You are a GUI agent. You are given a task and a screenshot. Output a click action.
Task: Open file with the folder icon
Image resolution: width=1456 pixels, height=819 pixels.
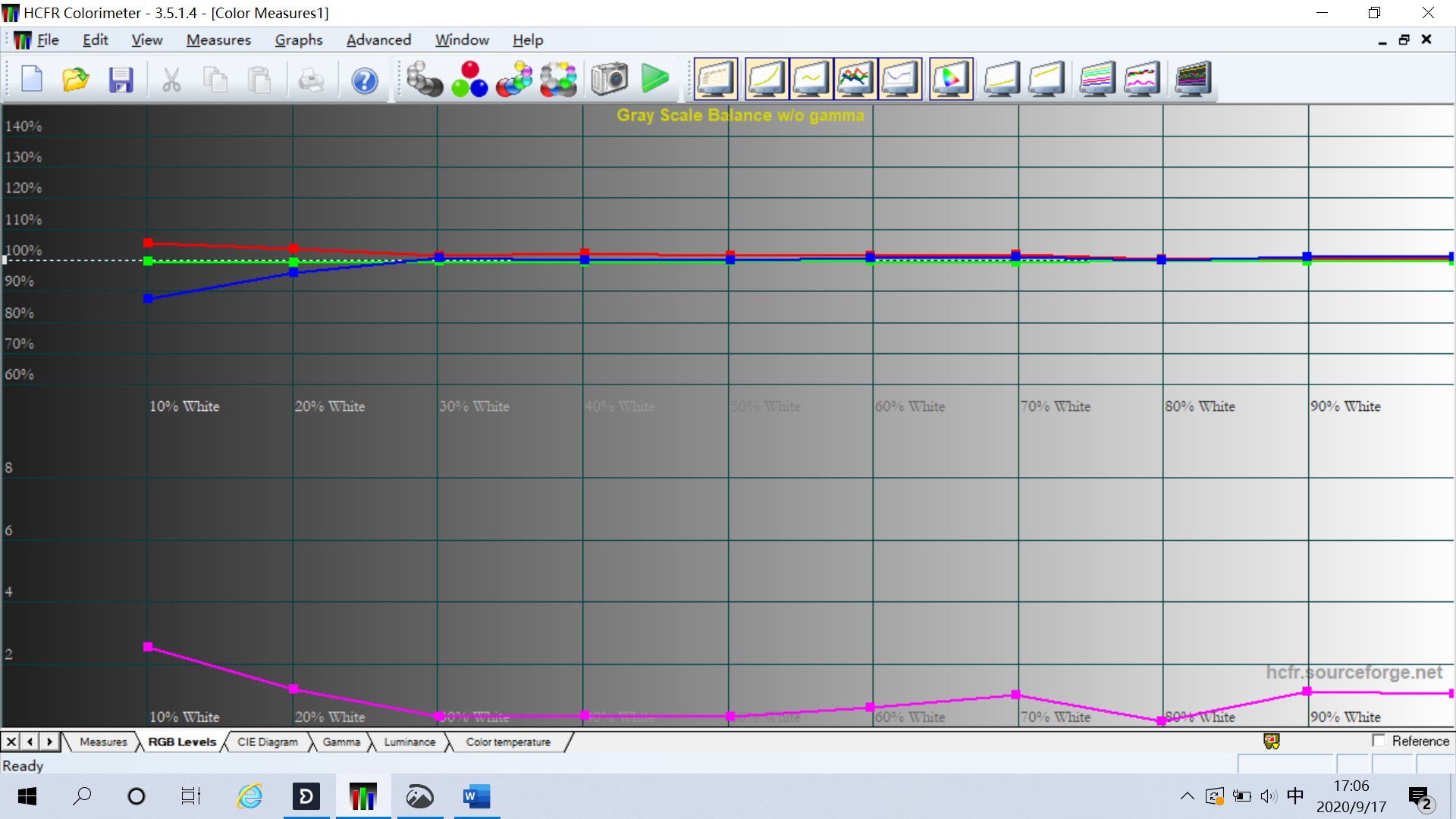pyautogui.click(x=75, y=79)
